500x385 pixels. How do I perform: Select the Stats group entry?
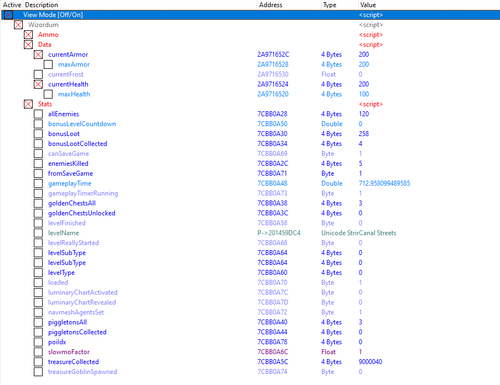(45, 104)
